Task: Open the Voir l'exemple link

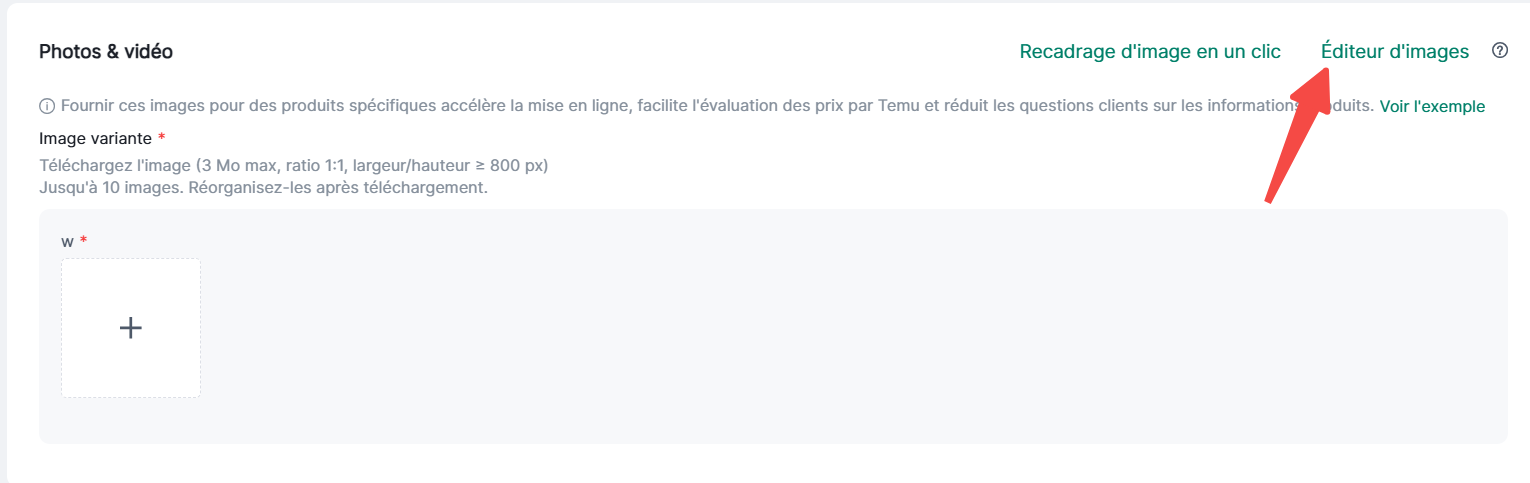Action: [1432, 106]
